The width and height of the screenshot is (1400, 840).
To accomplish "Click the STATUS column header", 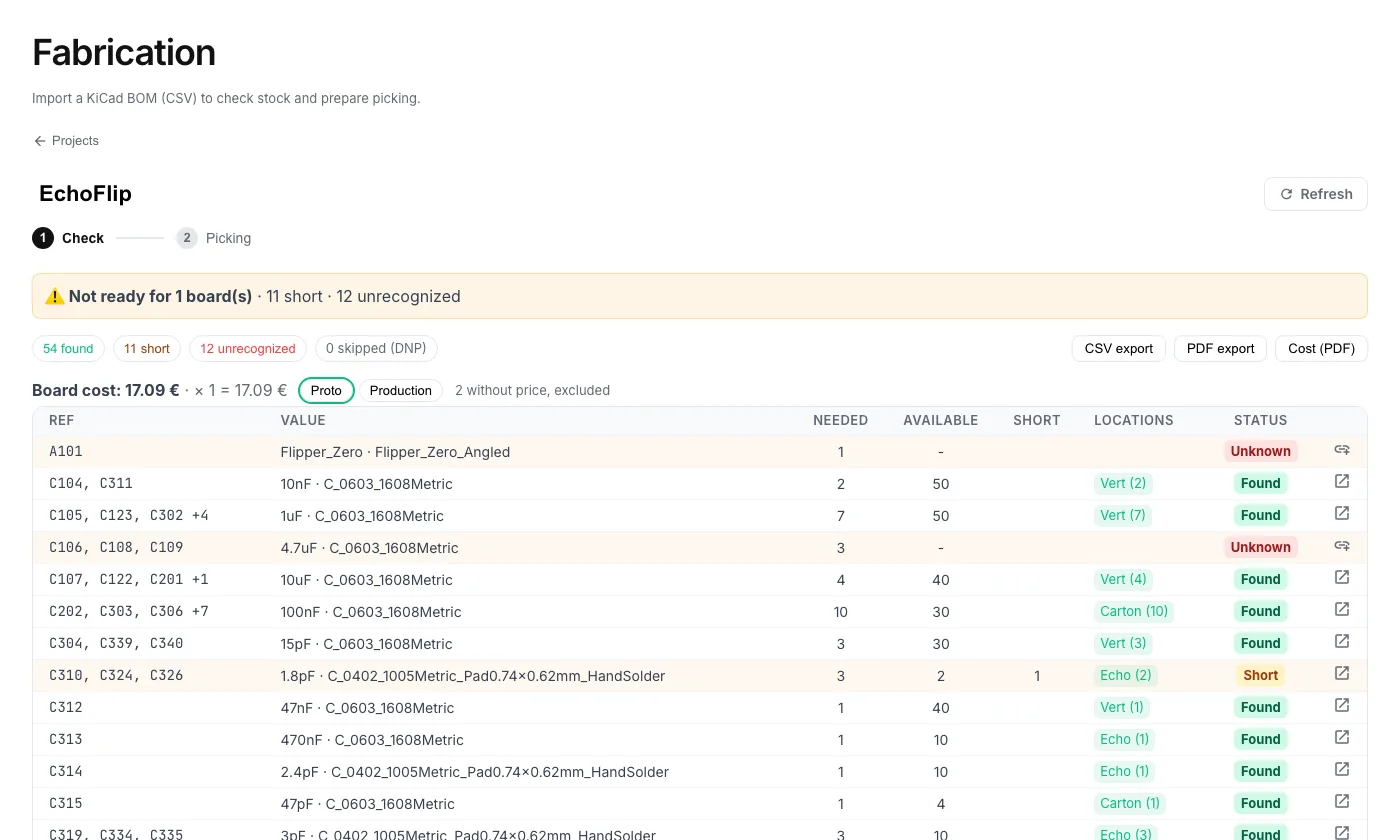I will tap(1260, 420).
